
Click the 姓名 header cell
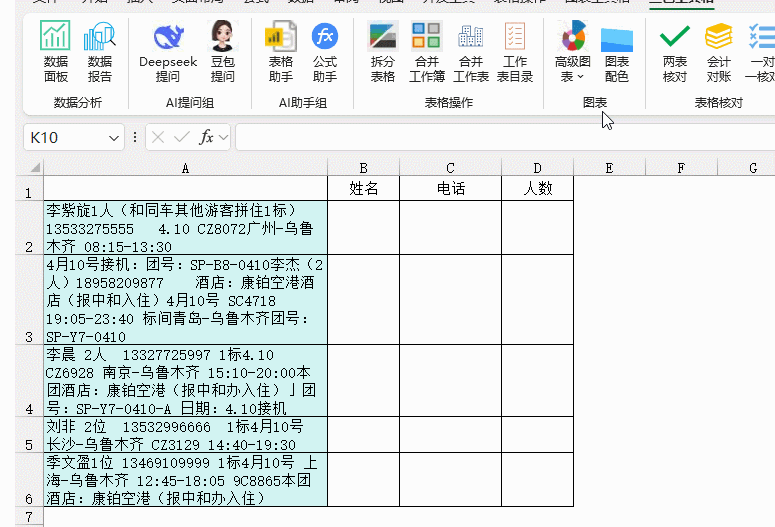[x=363, y=188]
